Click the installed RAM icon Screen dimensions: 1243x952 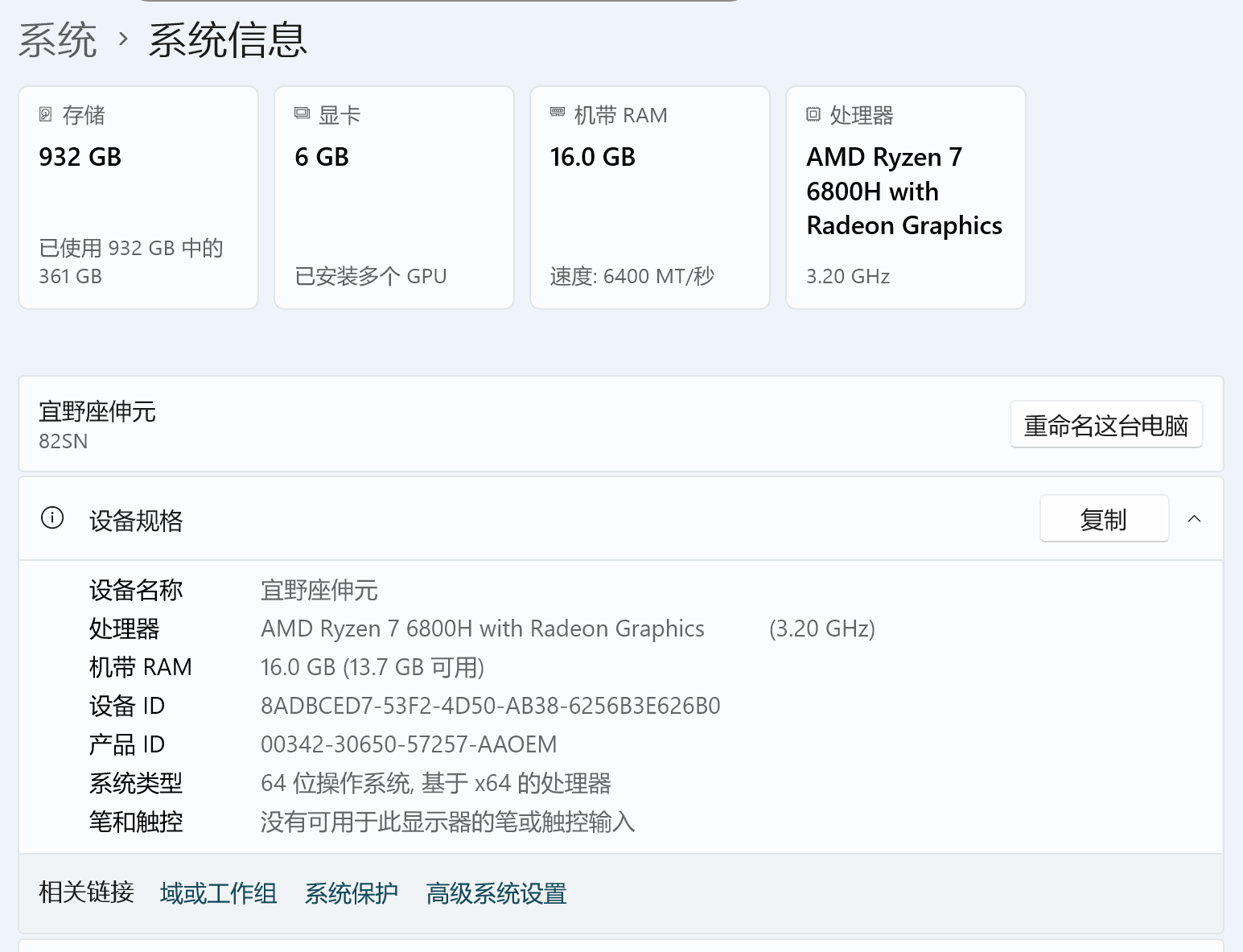pos(557,113)
